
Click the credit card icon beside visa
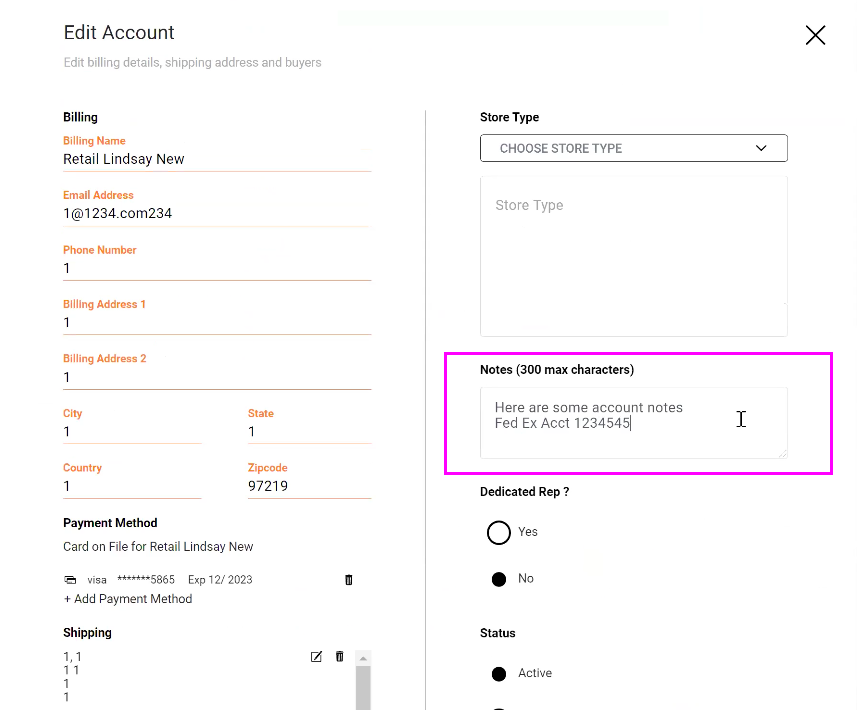click(70, 580)
